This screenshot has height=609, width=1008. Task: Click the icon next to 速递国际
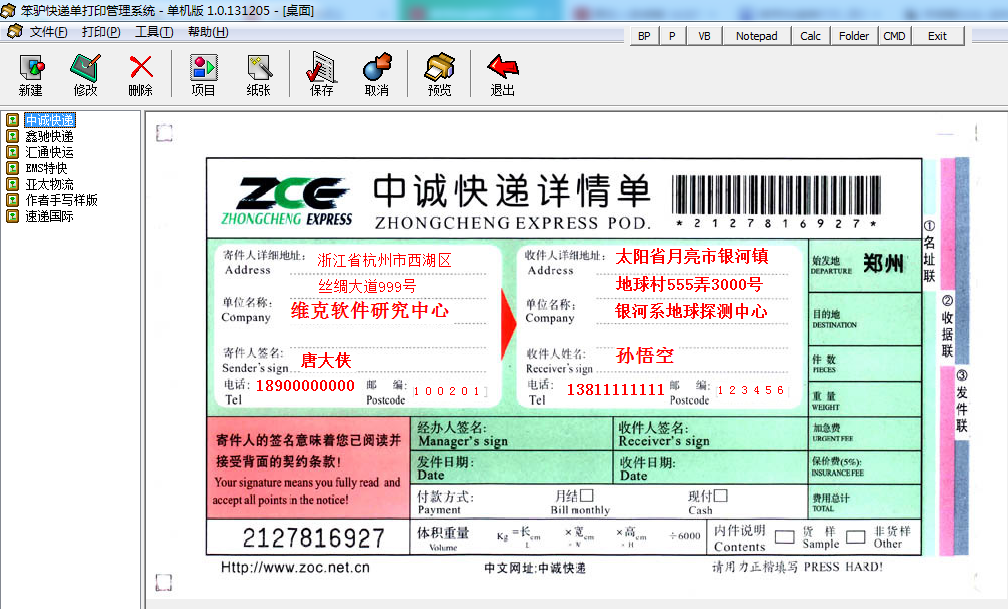click(12, 216)
